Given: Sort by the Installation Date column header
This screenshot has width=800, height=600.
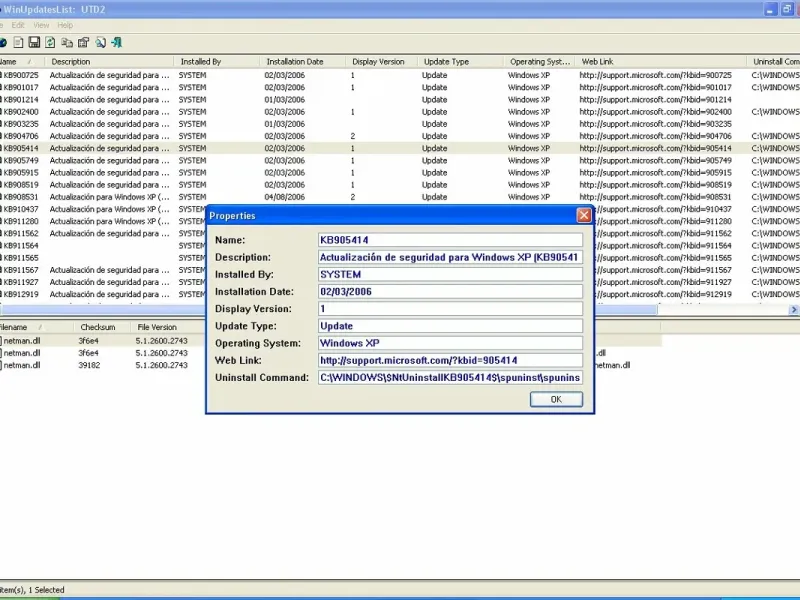Looking at the screenshot, I should (x=303, y=62).
